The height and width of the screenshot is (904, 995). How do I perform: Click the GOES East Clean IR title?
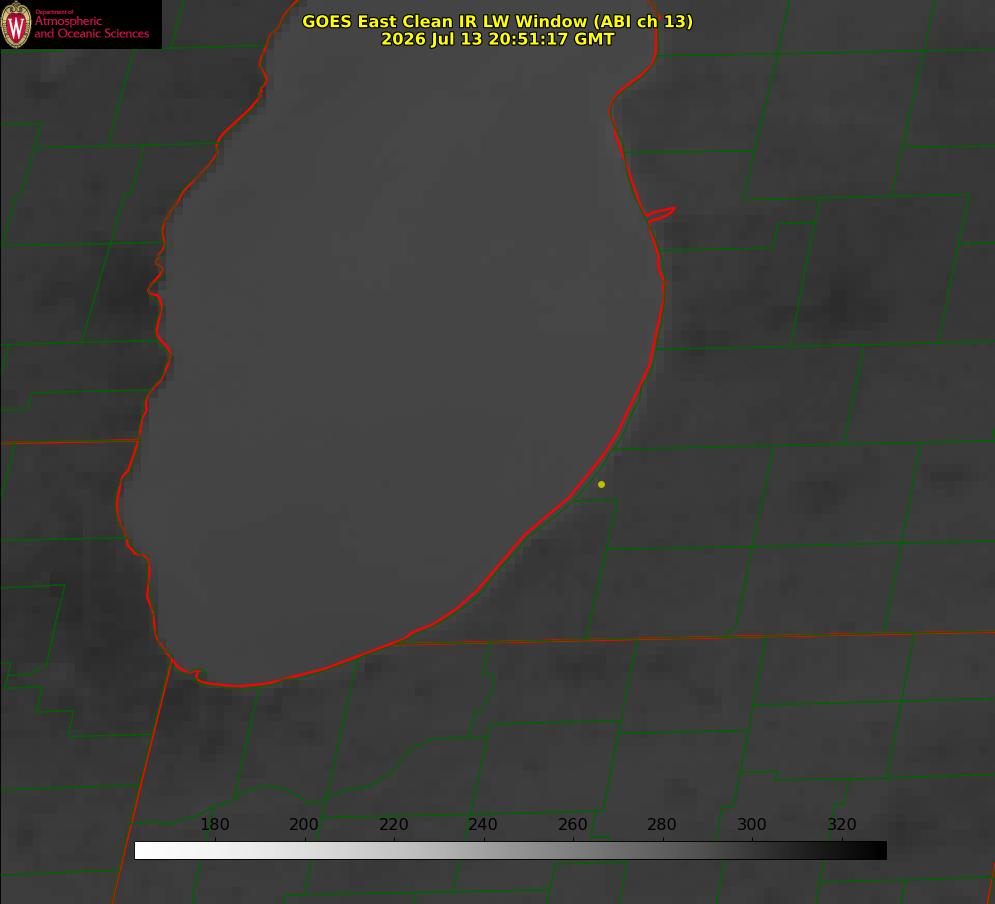497,22
